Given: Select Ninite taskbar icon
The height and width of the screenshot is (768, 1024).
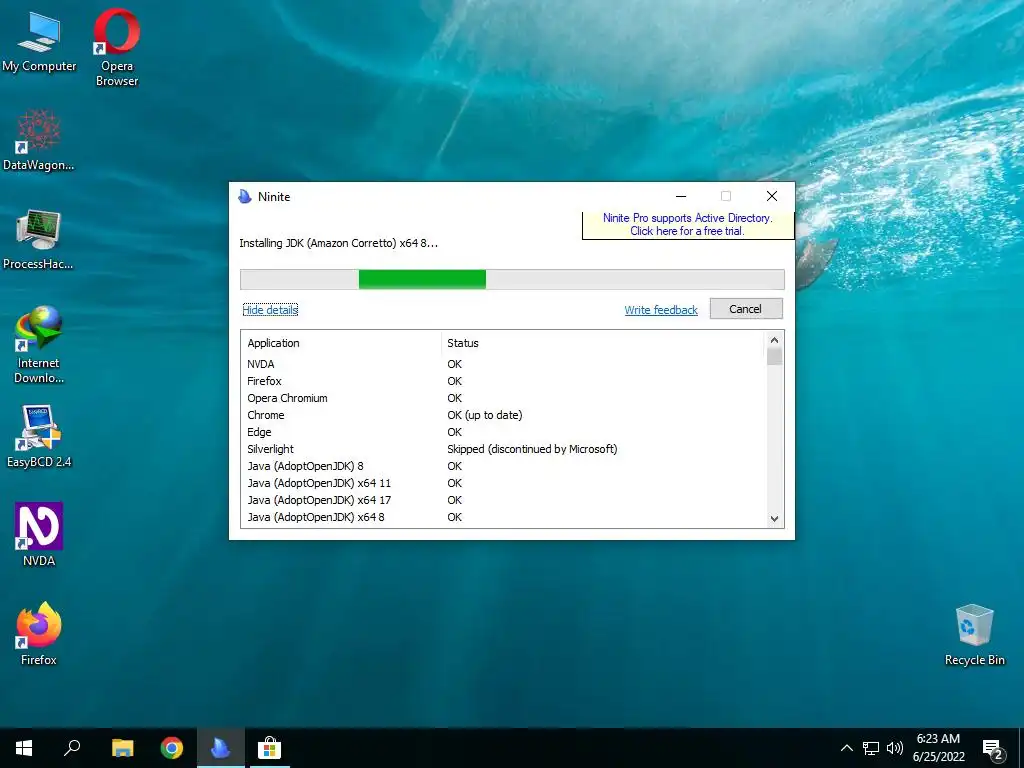Looking at the screenshot, I should tap(221, 748).
